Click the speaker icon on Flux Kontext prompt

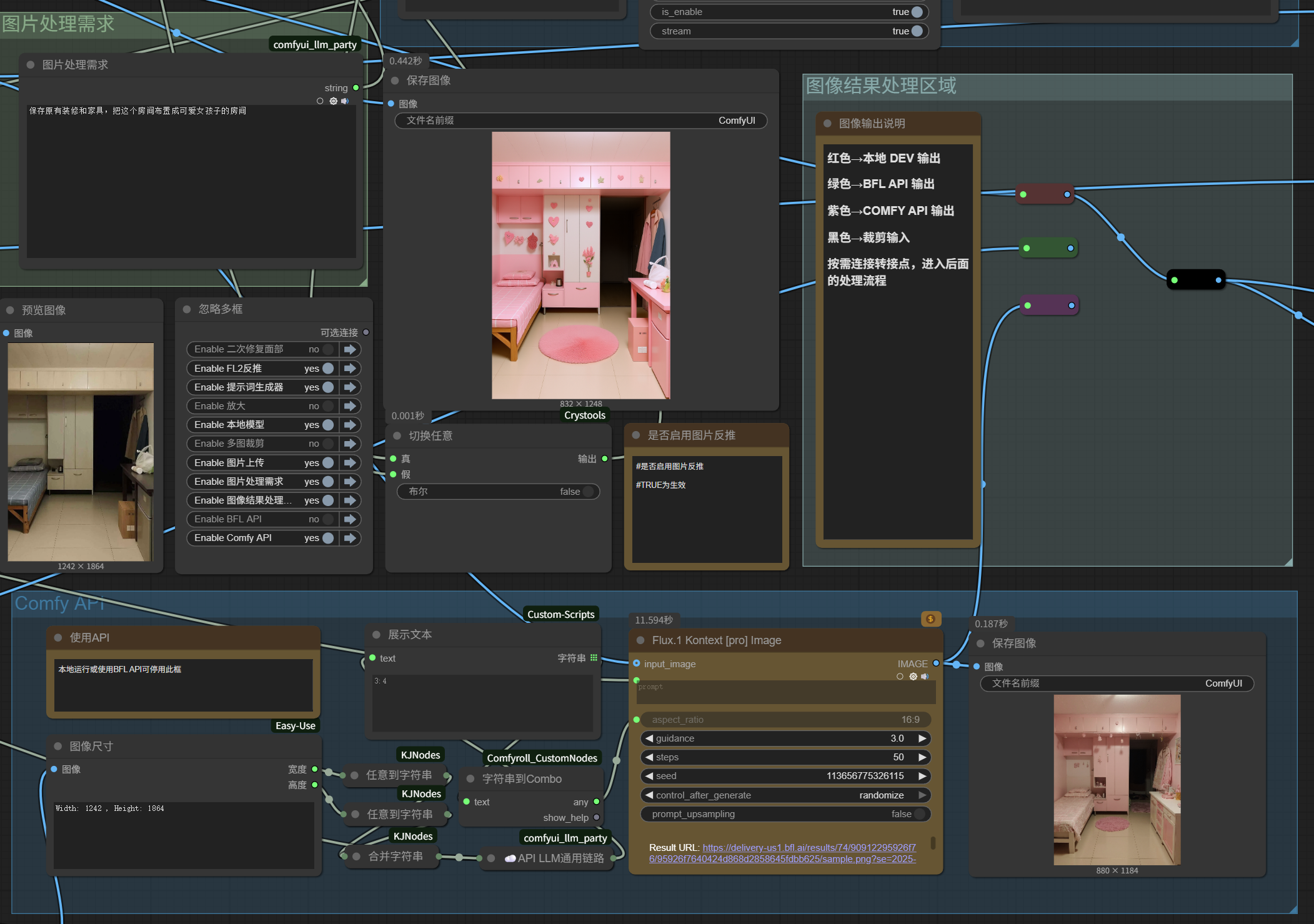(x=925, y=676)
